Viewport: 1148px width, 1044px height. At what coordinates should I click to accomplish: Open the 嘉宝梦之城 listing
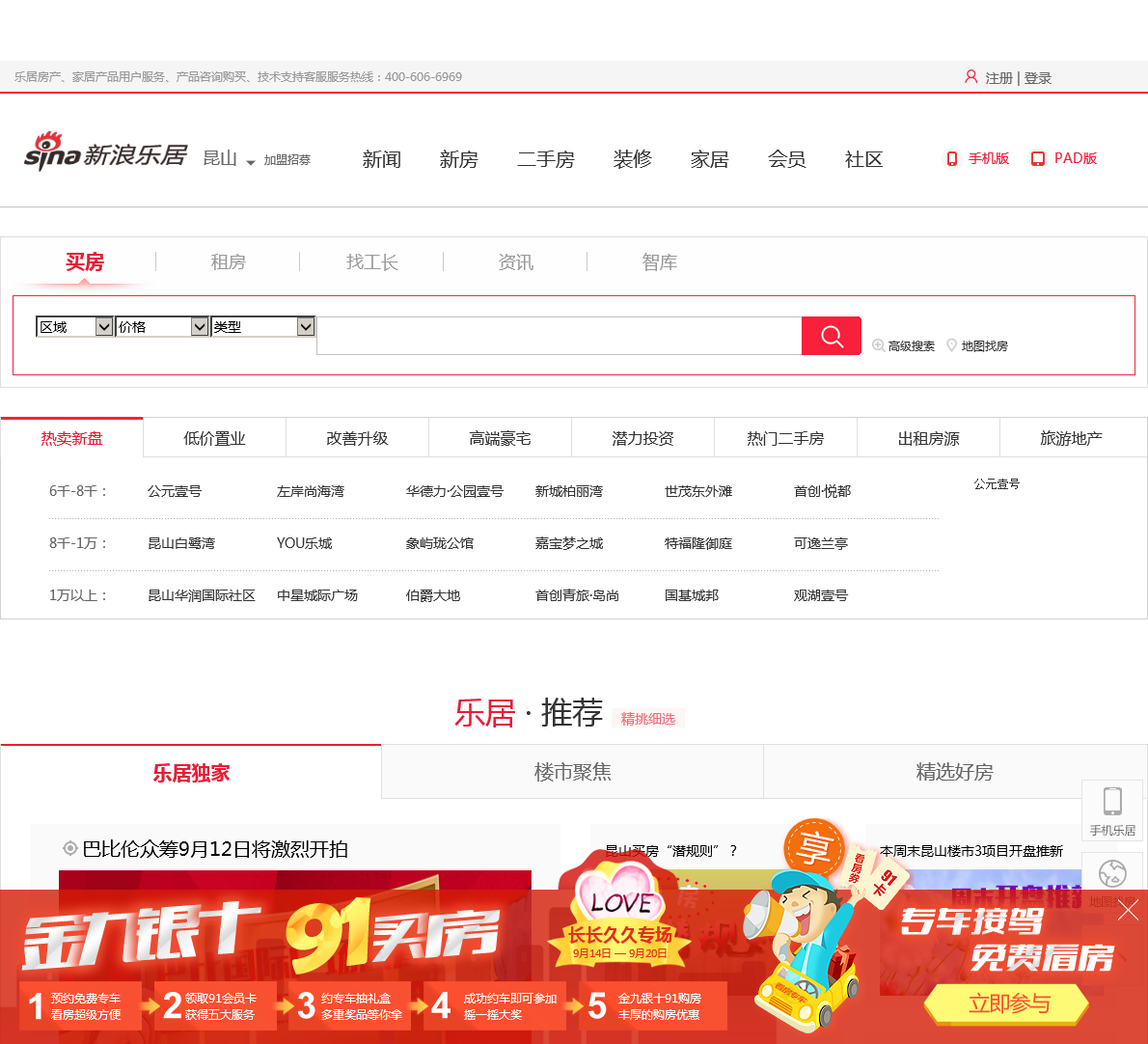(x=569, y=543)
